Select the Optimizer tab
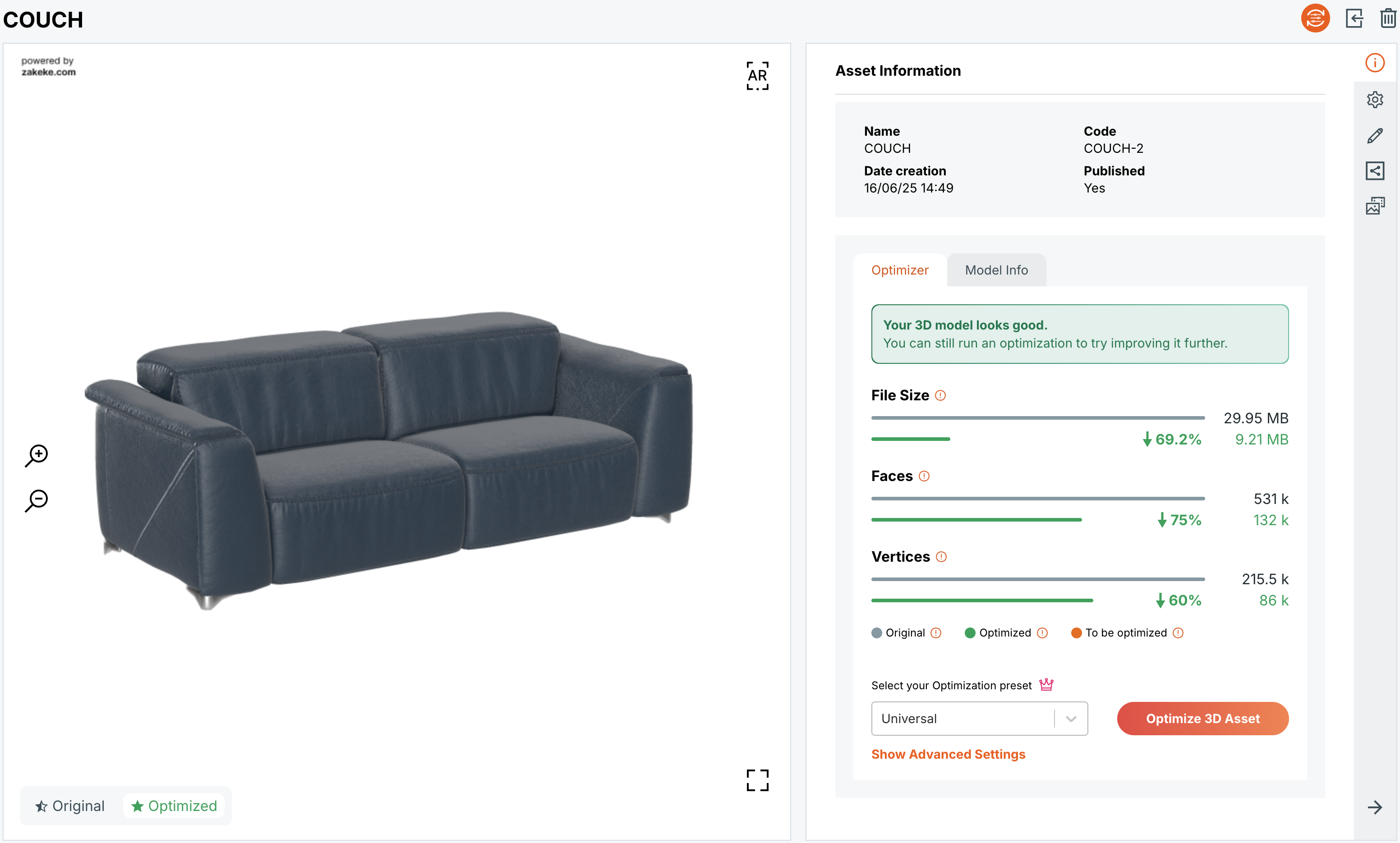The image size is (1400, 843). 900,270
